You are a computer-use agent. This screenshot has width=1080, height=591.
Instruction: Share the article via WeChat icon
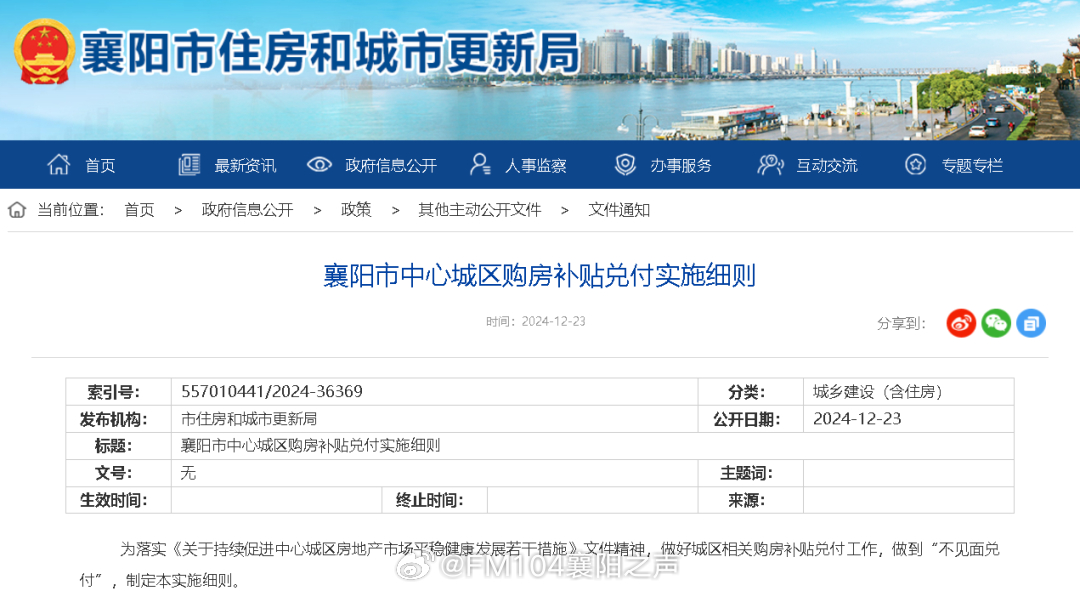click(x=996, y=323)
